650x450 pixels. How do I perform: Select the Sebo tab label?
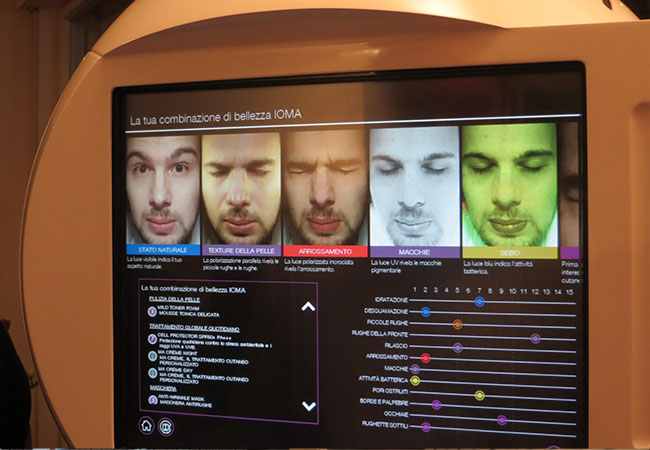pyautogui.click(x=508, y=252)
